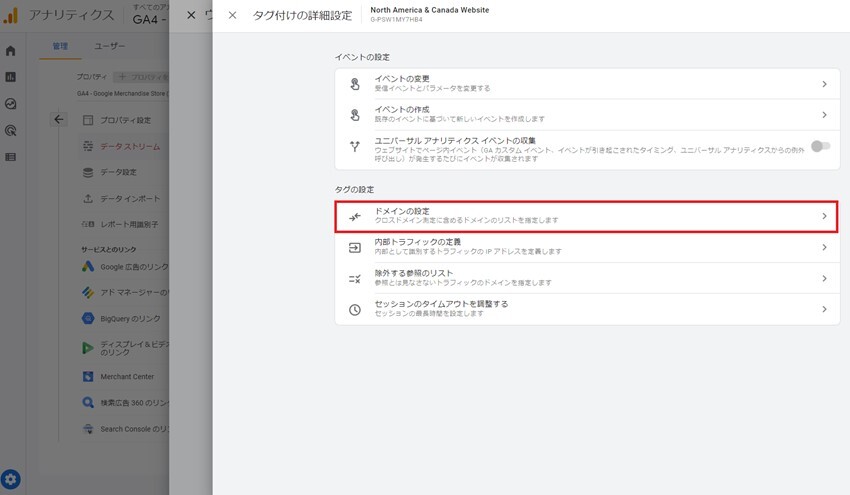Open the Advertising icon in left sidebar
850x495 pixels.
[x=11, y=130]
